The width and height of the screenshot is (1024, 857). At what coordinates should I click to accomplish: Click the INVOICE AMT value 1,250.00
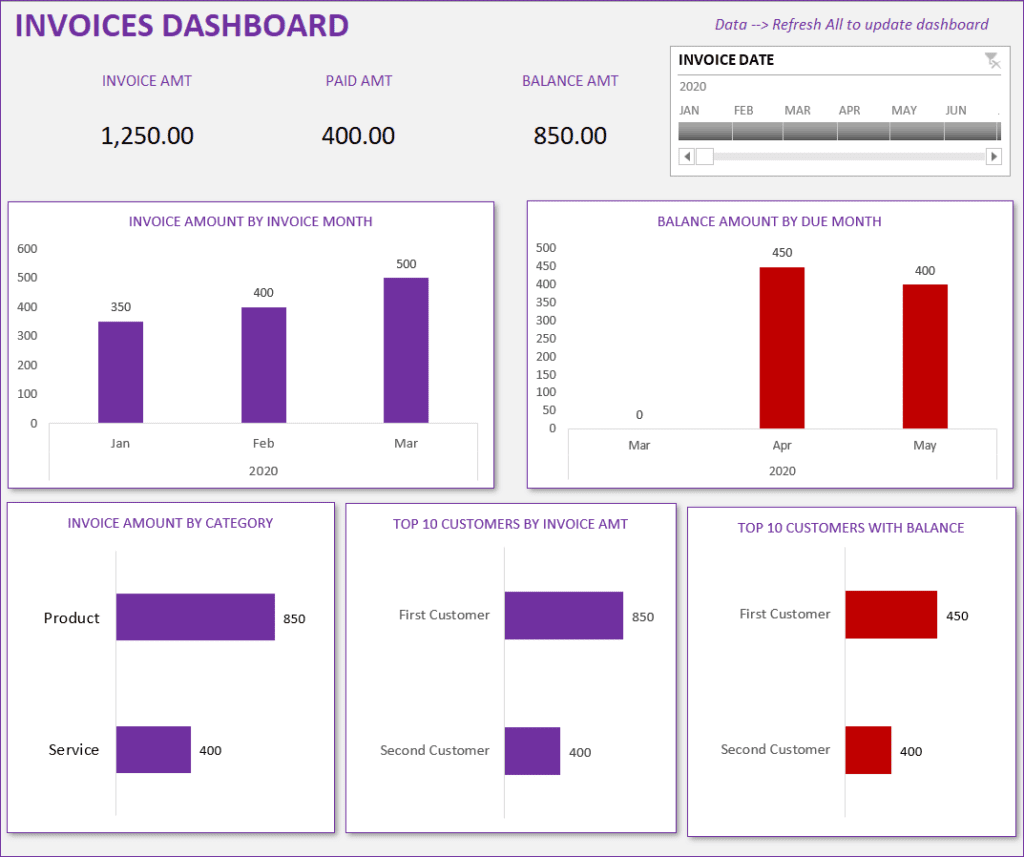[x=147, y=135]
